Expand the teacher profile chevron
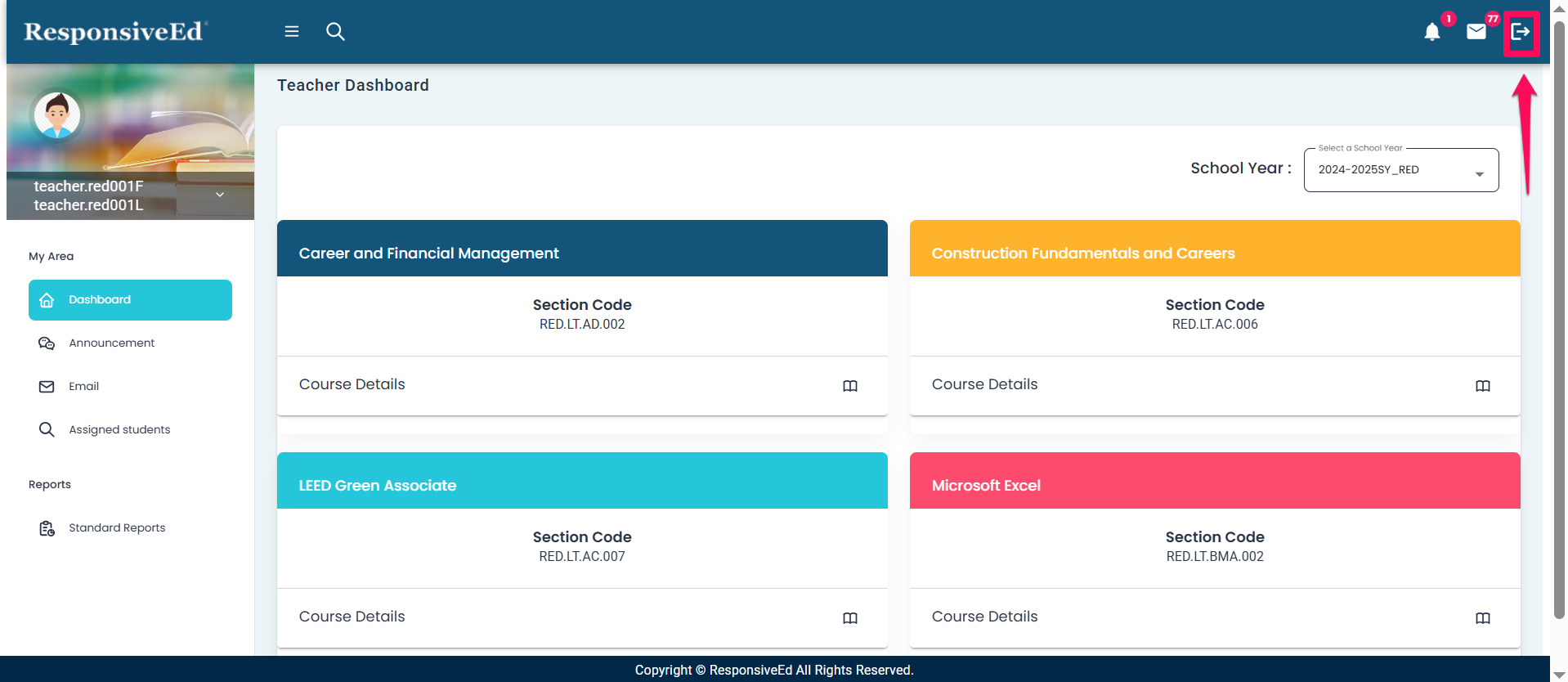 point(220,195)
